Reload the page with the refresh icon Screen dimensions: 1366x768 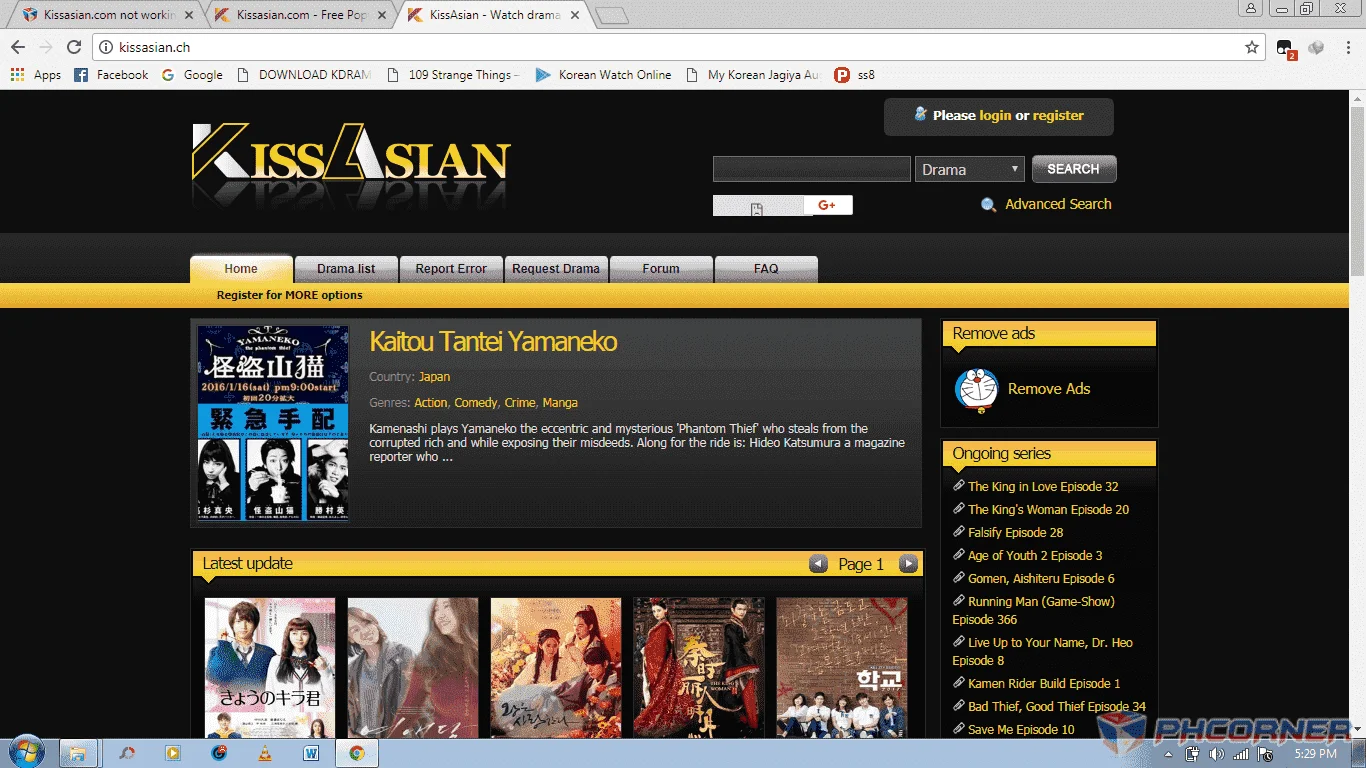74,47
